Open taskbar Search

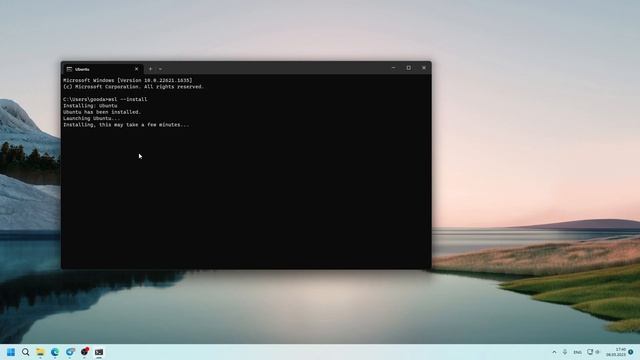[25, 352]
